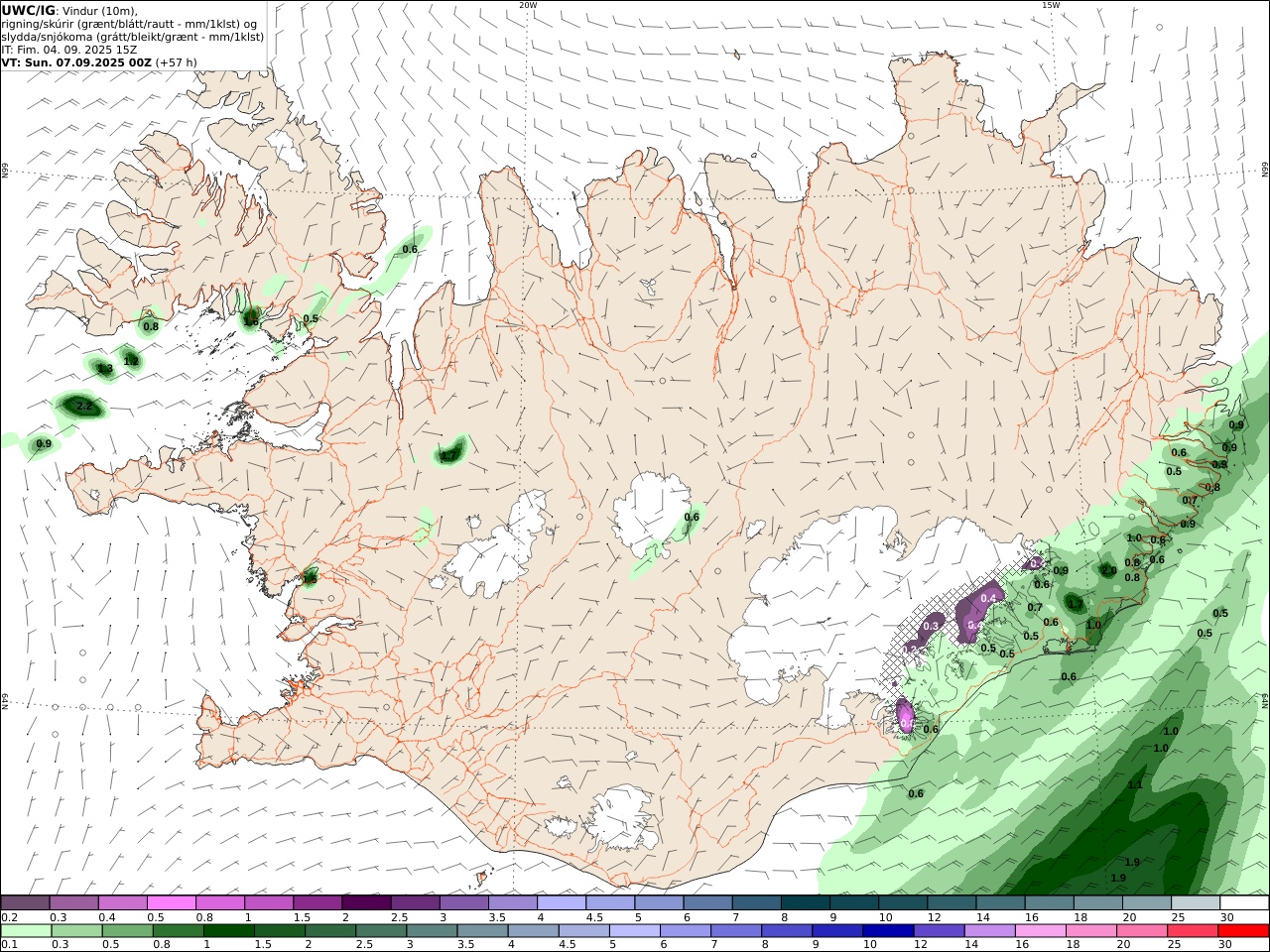The image size is (1270, 952).
Task: Click the 'VT: Sun. 07.09.2025 00Z' valid time
Action: (x=76, y=61)
